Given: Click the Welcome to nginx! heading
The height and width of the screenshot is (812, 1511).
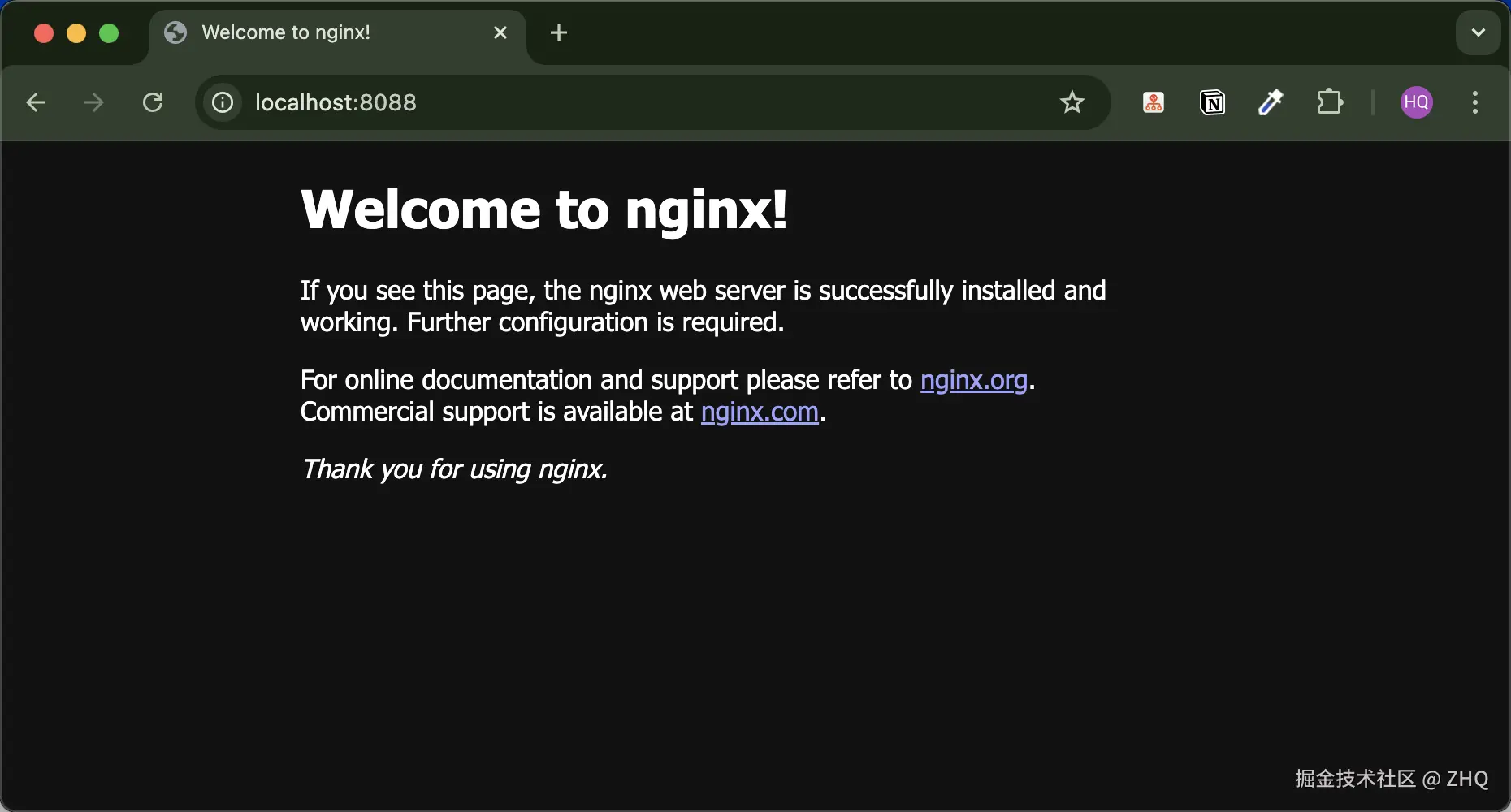Looking at the screenshot, I should click(x=544, y=209).
